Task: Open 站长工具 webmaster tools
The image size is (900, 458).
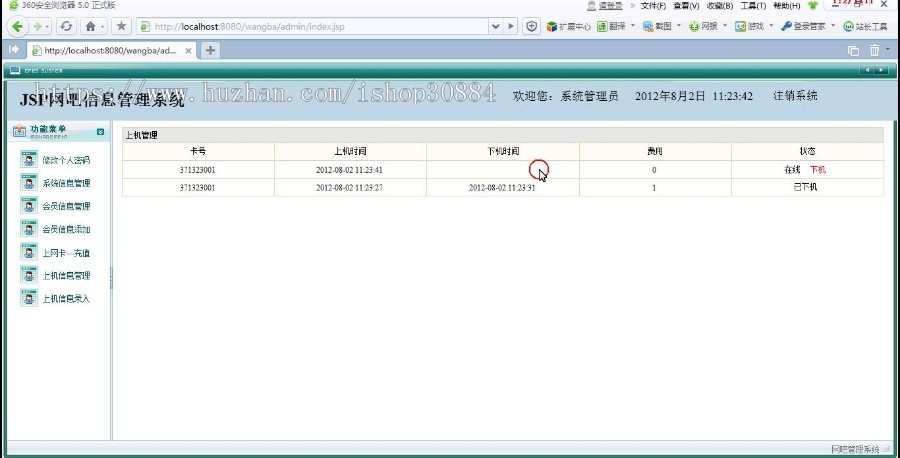Action: tap(866, 26)
